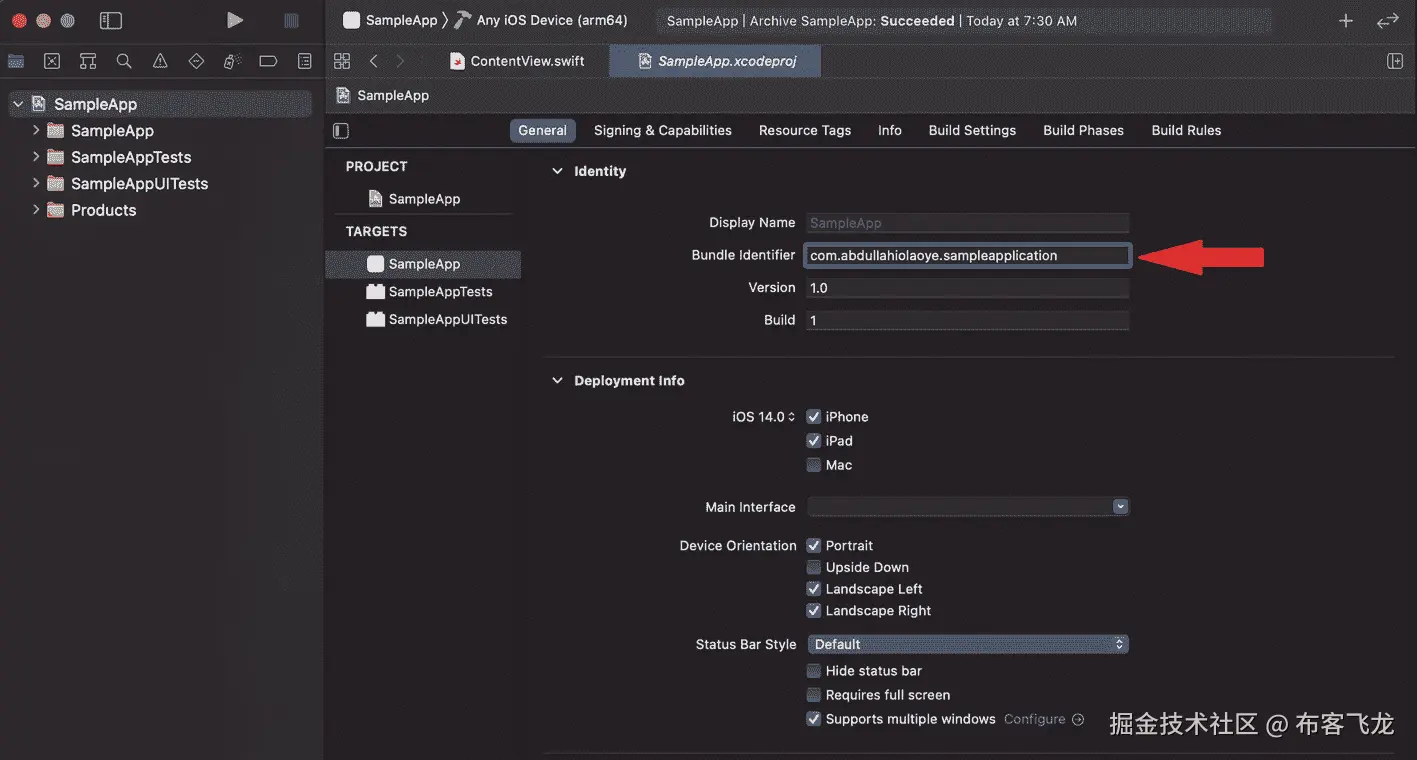The width and height of the screenshot is (1417, 760).
Task: Add an editor on the right
Action: [1395, 61]
